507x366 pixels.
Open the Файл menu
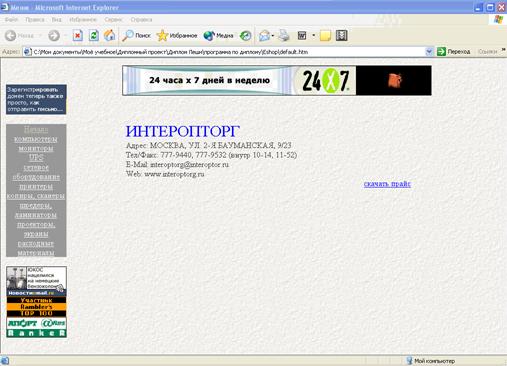coord(11,20)
